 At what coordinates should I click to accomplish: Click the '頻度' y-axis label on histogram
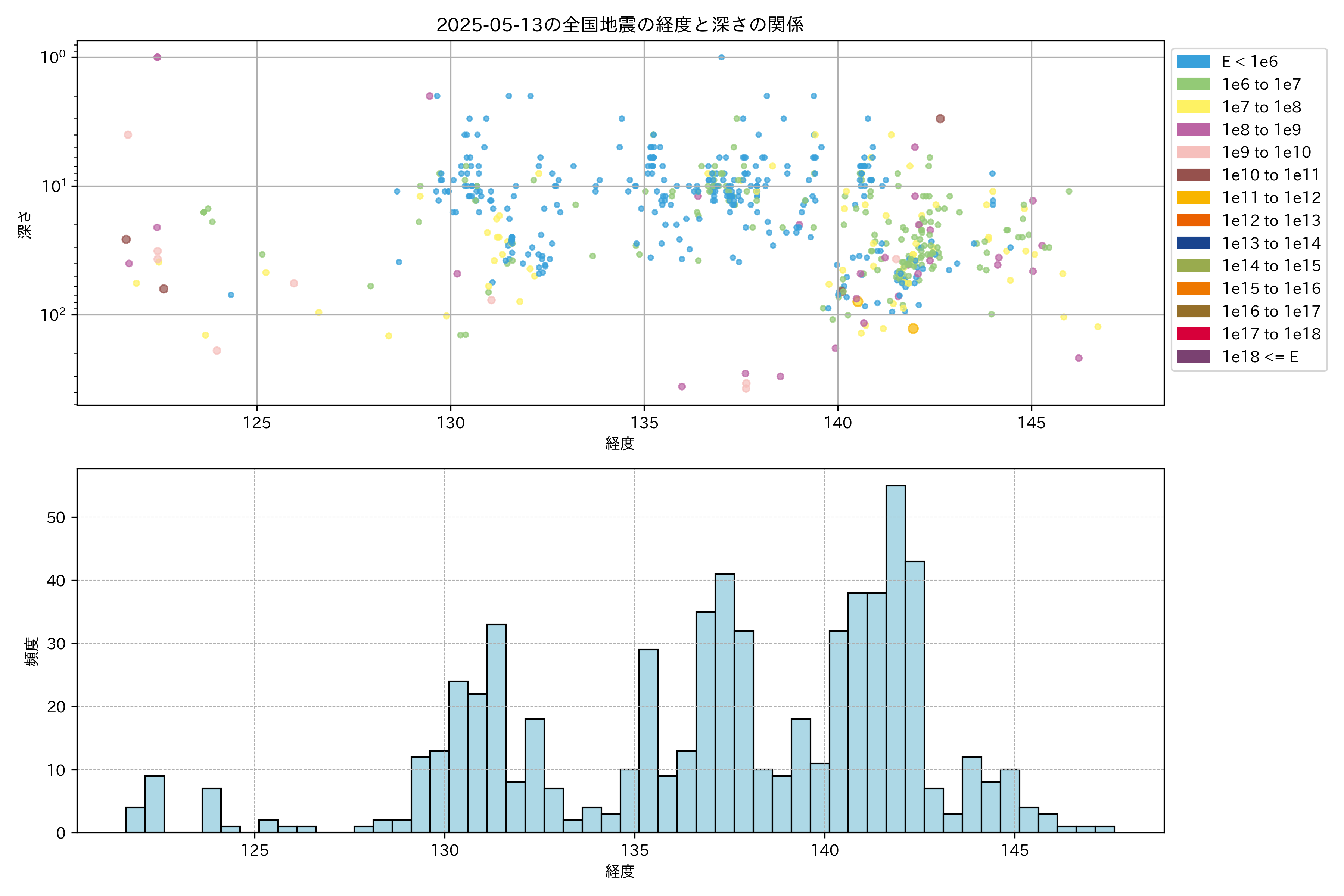tap(32, 651)
